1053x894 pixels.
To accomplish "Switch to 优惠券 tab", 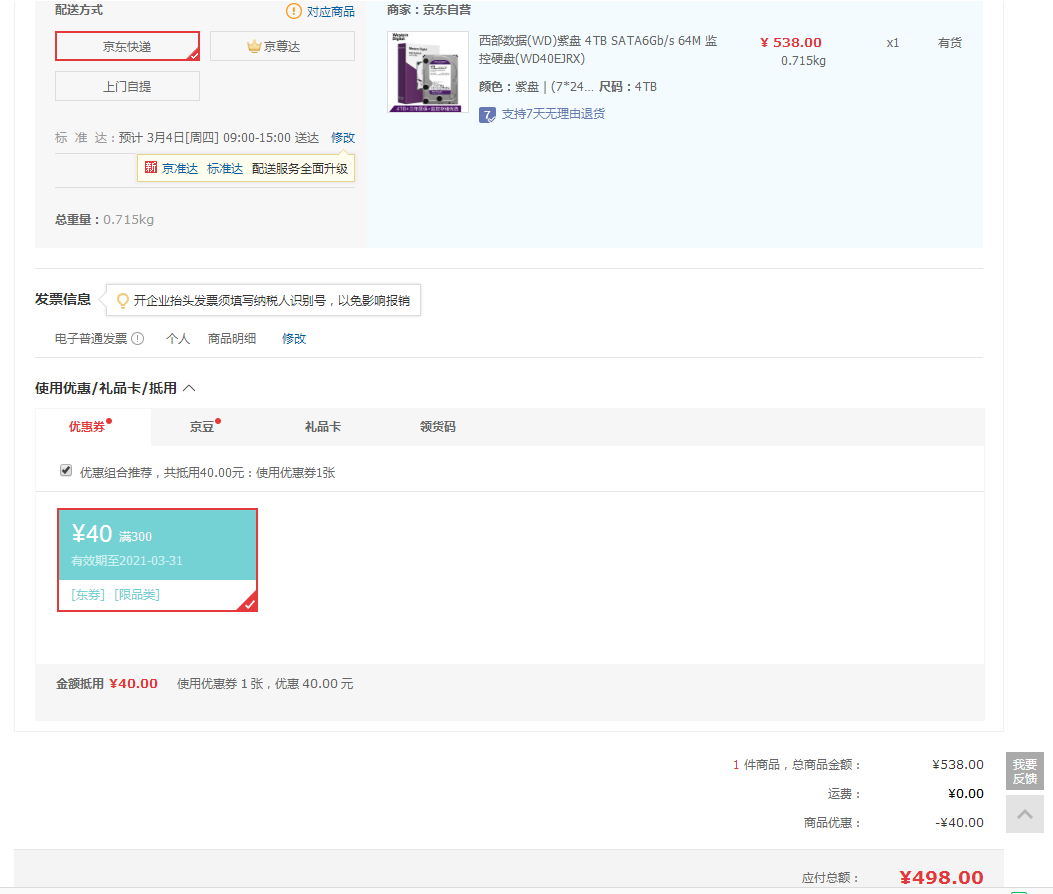I will point(93,427).
